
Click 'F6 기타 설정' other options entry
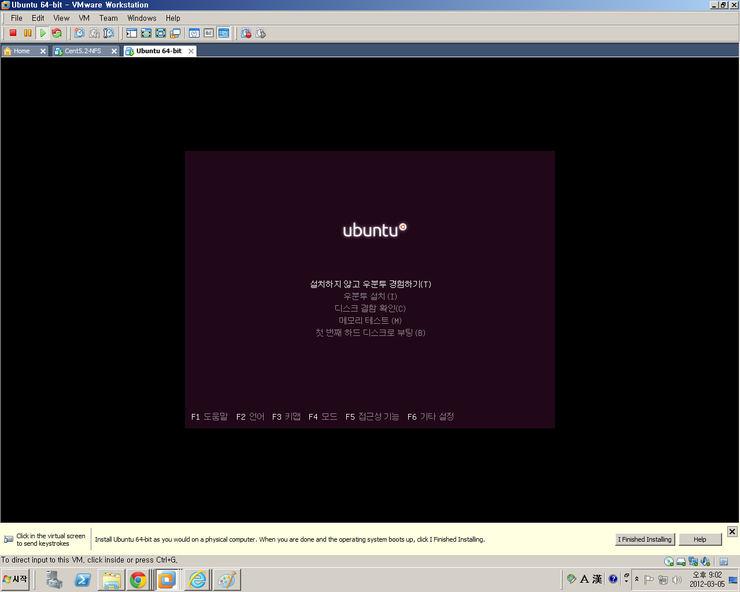pyautogui.click(x=430, y=416)
